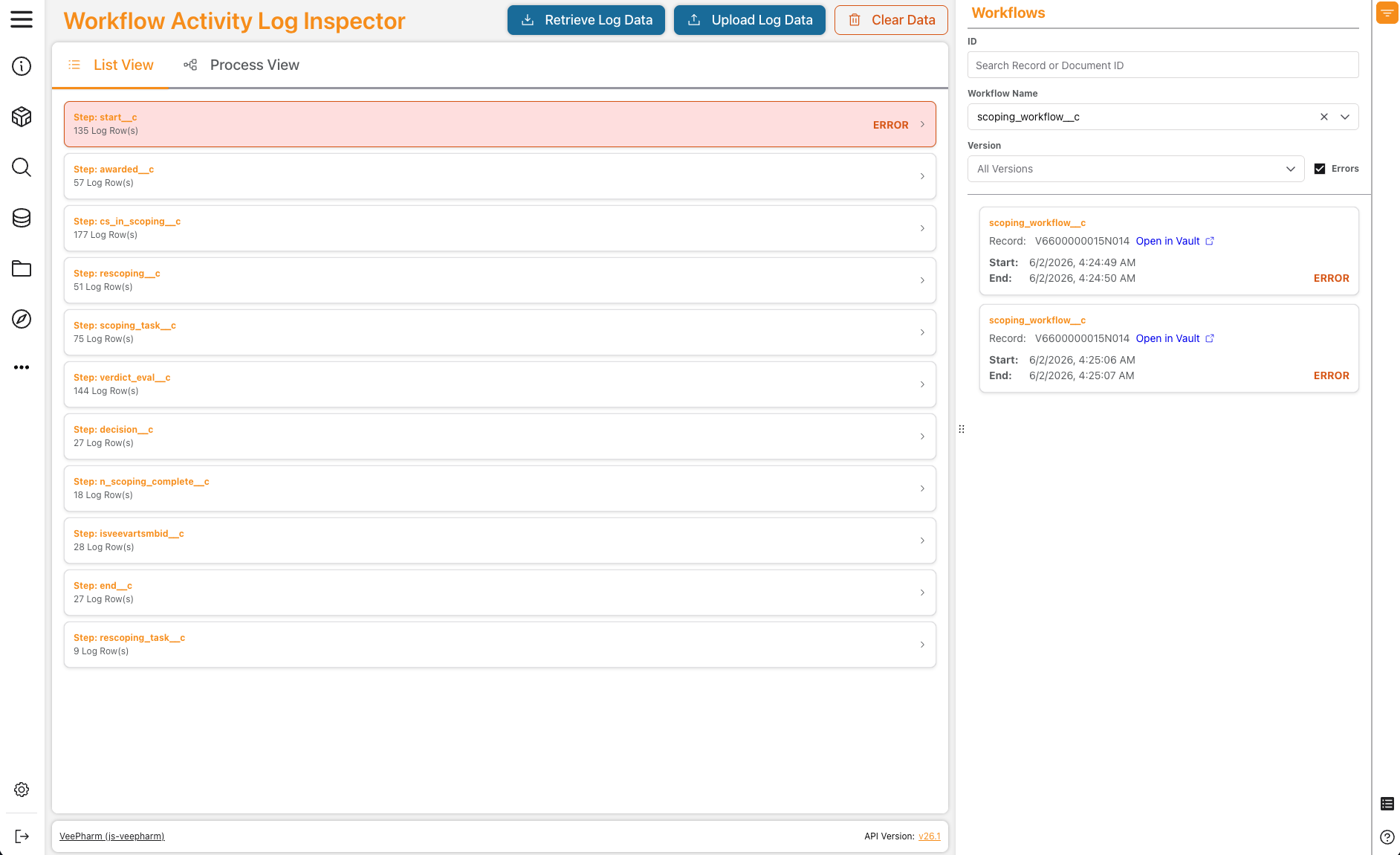Expand the Step: rescoping__c row
This screenshot has width=1400, height=855.
[499, 280]
